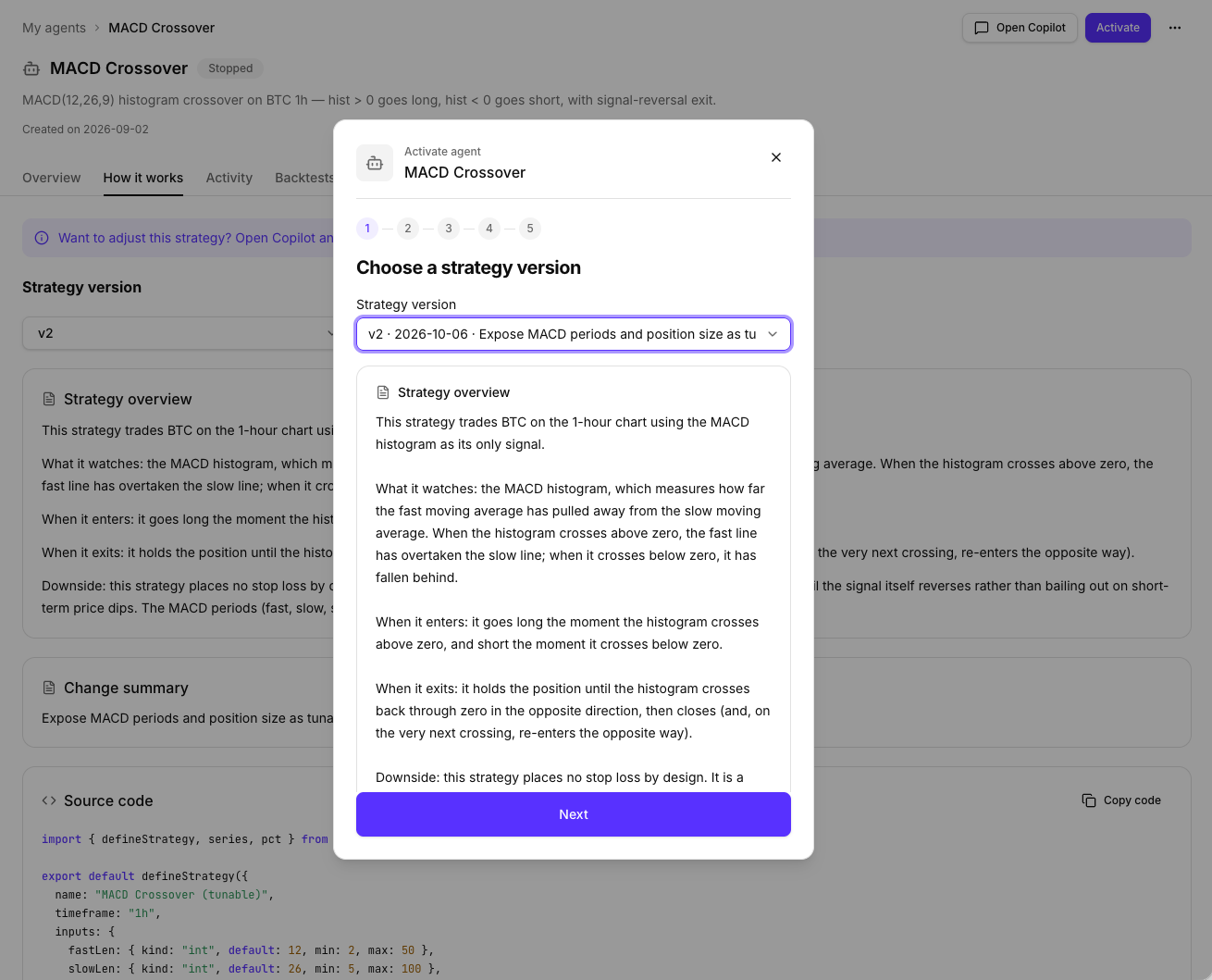Screen dimensions: 1212x980
Task: Close the Activate agent dialog
Action: (x=776, y=157)
